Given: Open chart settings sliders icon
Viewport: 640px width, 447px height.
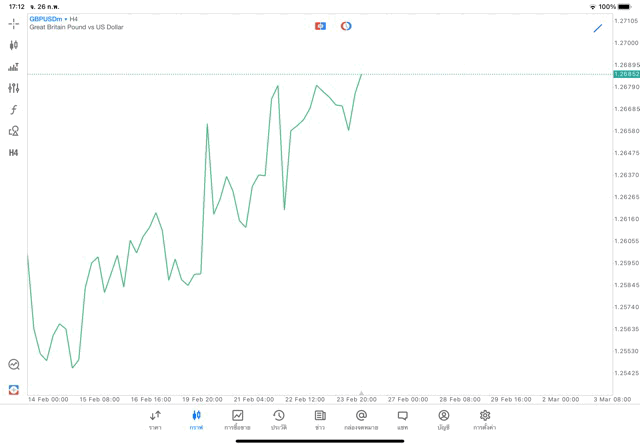Looking at the screenshot, I should tap(13, 88).
